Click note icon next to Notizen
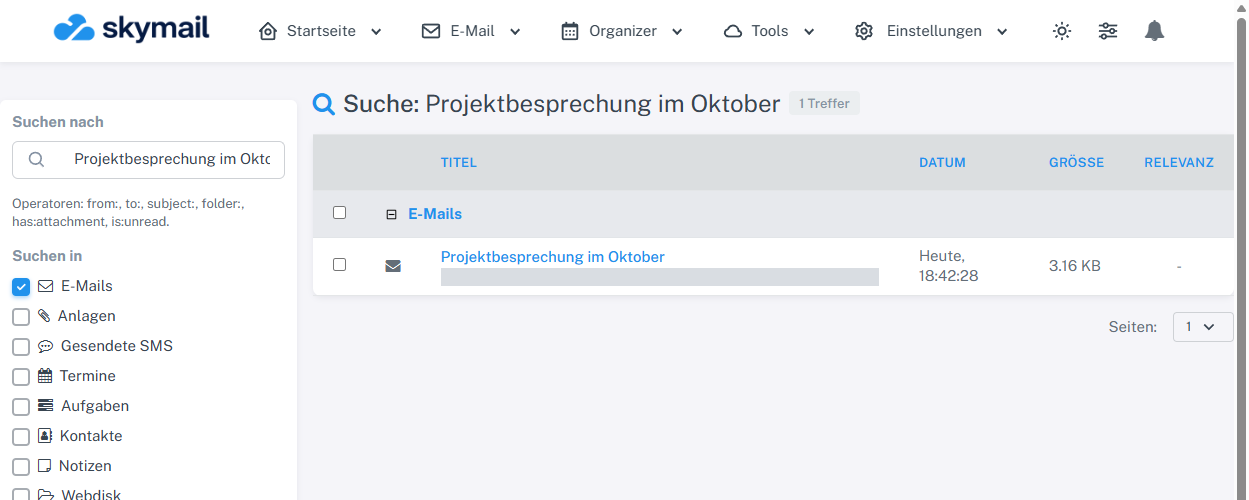Viewport: 1249px width, 500px height. tap(44, 466)
